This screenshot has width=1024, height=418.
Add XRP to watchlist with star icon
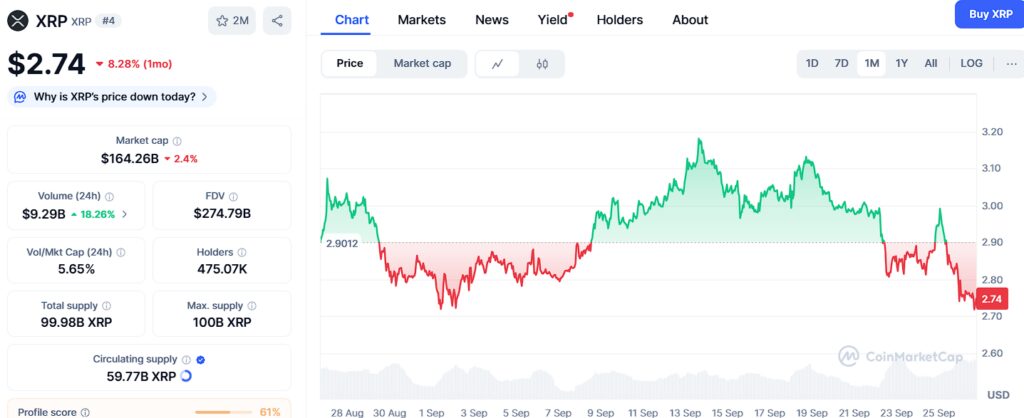[x=232, y=21]
